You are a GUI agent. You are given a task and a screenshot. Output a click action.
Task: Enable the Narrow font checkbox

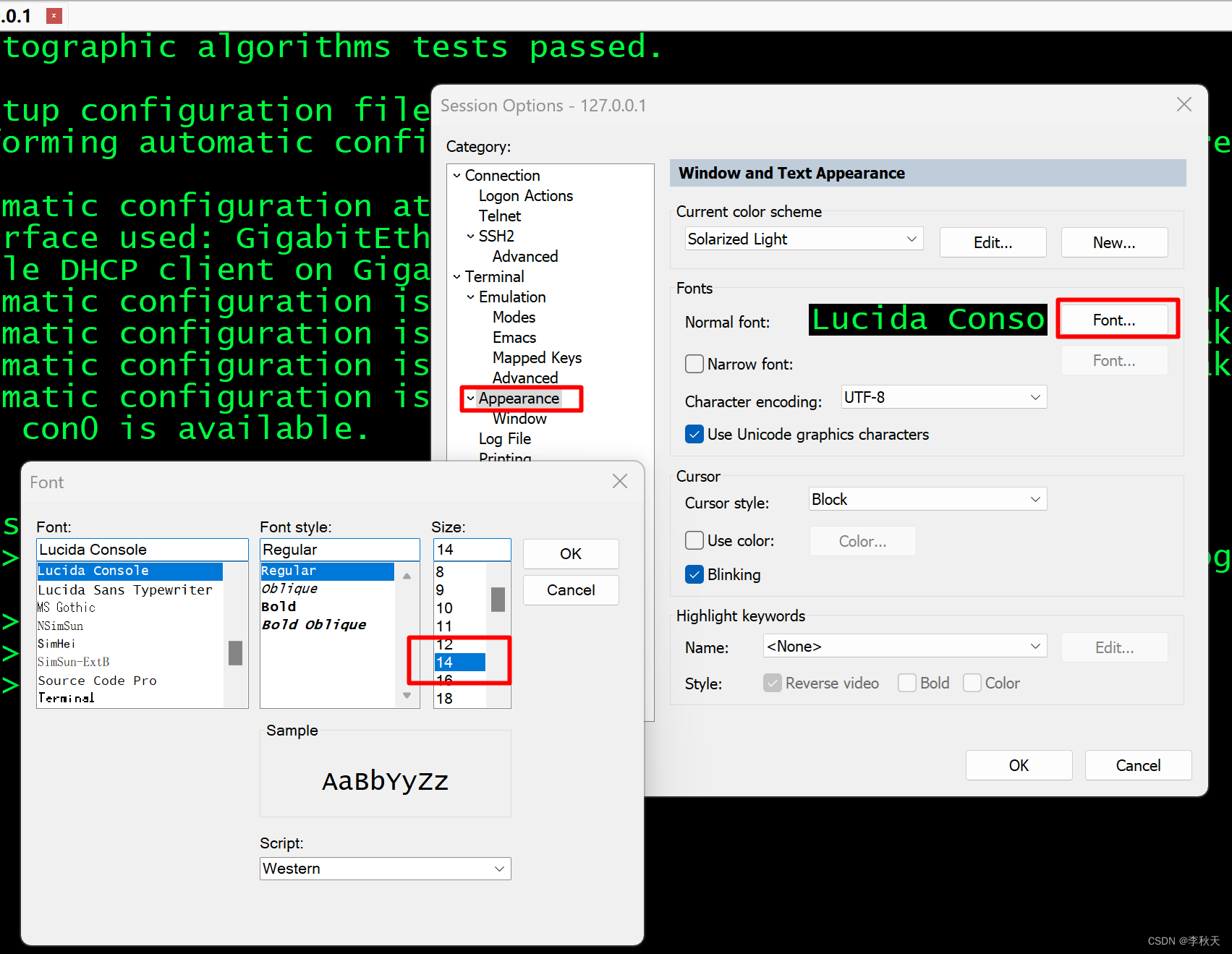coord(694,364)
